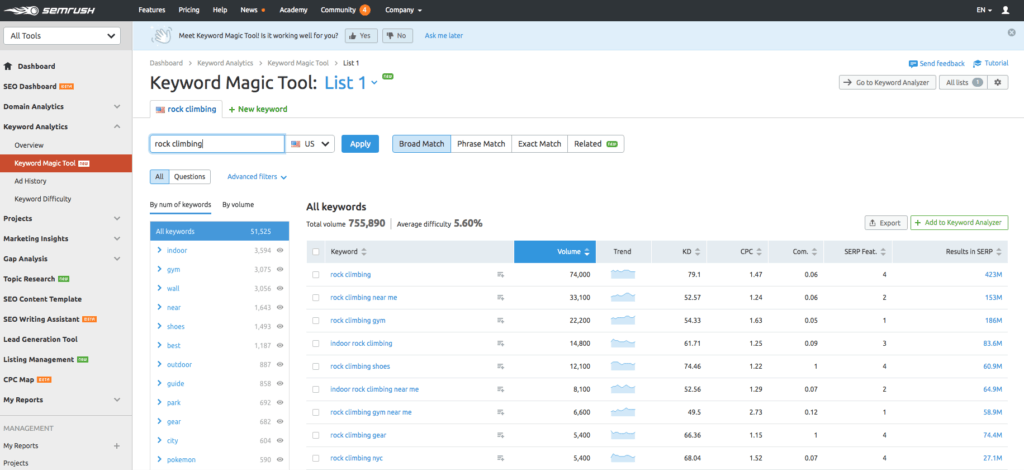Click add-to-list icon for rock climbing shoes
The image size is (1024, 470).
(501, 367)
